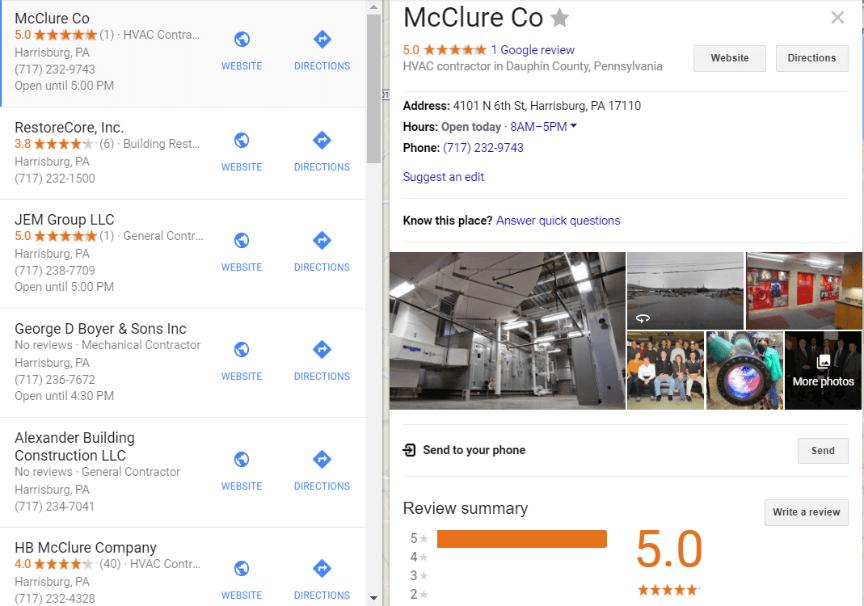Click the Directions button in details panel
The width and height of the screenshot is (864, 606).
812,58
